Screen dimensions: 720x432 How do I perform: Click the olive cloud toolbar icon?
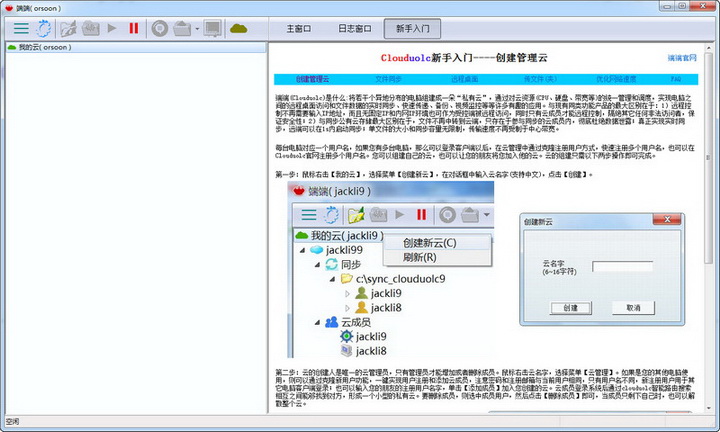click(238, 29)
